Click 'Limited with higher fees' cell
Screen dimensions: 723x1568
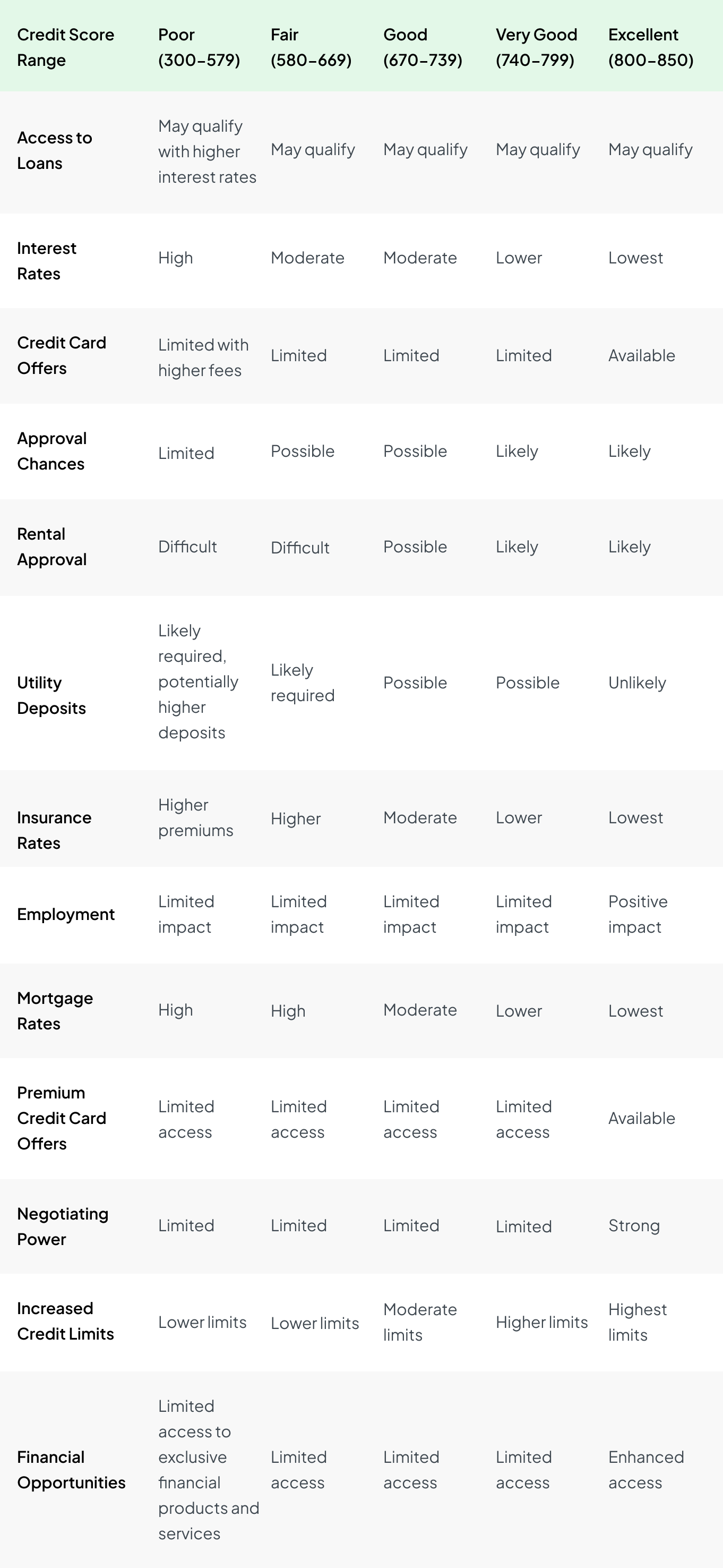click(203, 357)
